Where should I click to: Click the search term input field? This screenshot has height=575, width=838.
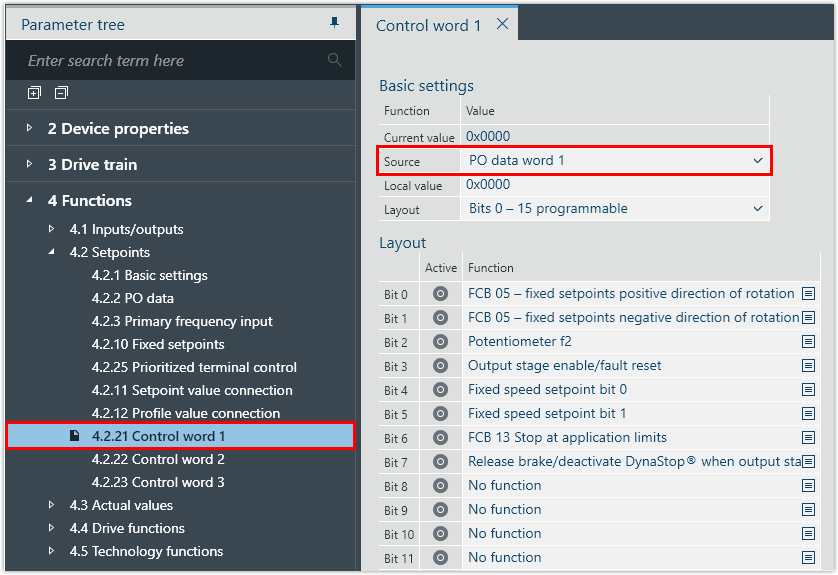pyautogui.click(x=170, y=61)
